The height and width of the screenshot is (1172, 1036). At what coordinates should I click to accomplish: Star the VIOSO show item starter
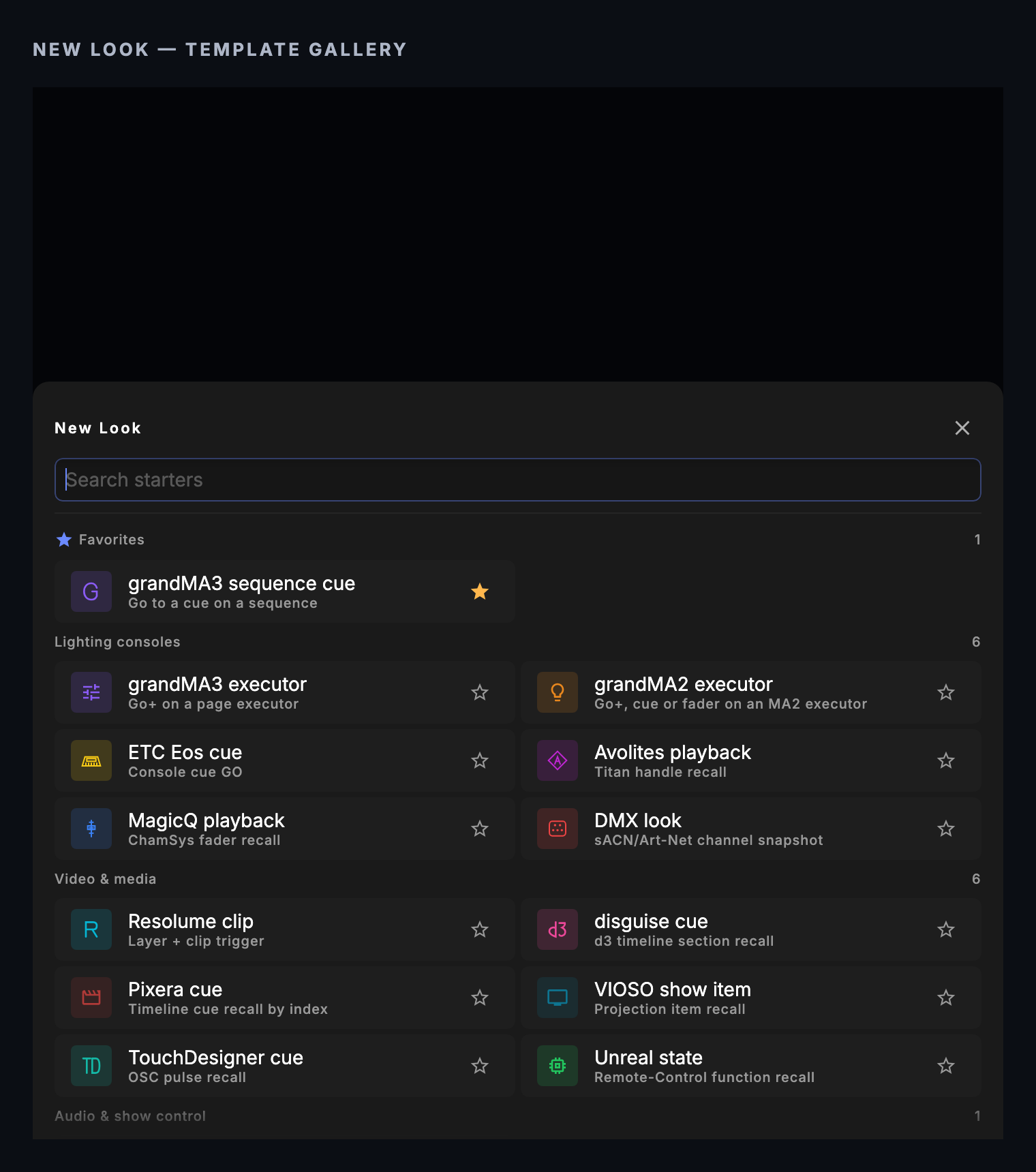tap(946, 998)
